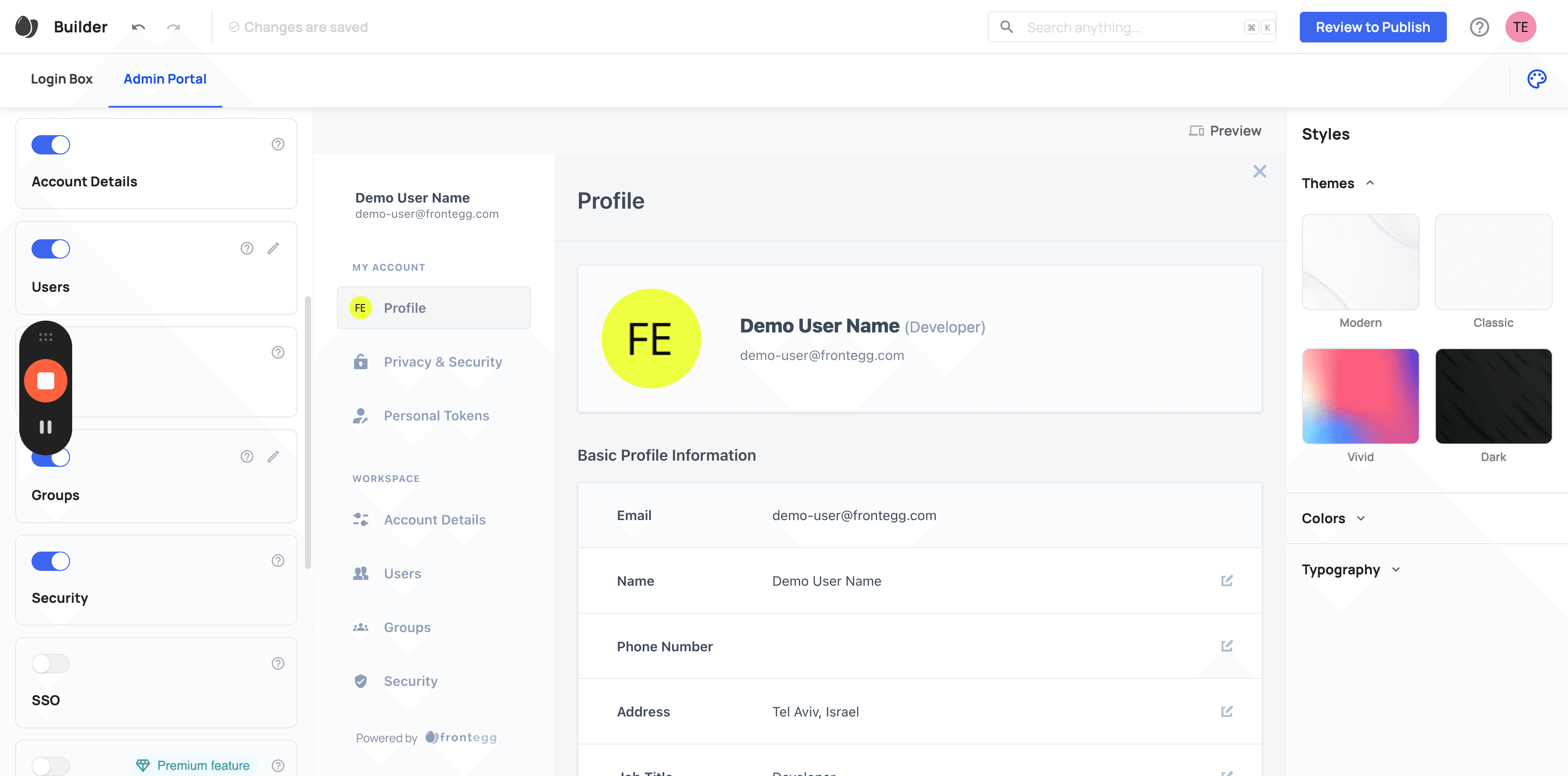The height and width of the screenshot is (776, 1568).
Task: Click the edit pencil on Users card
Action: coord(273,248)
